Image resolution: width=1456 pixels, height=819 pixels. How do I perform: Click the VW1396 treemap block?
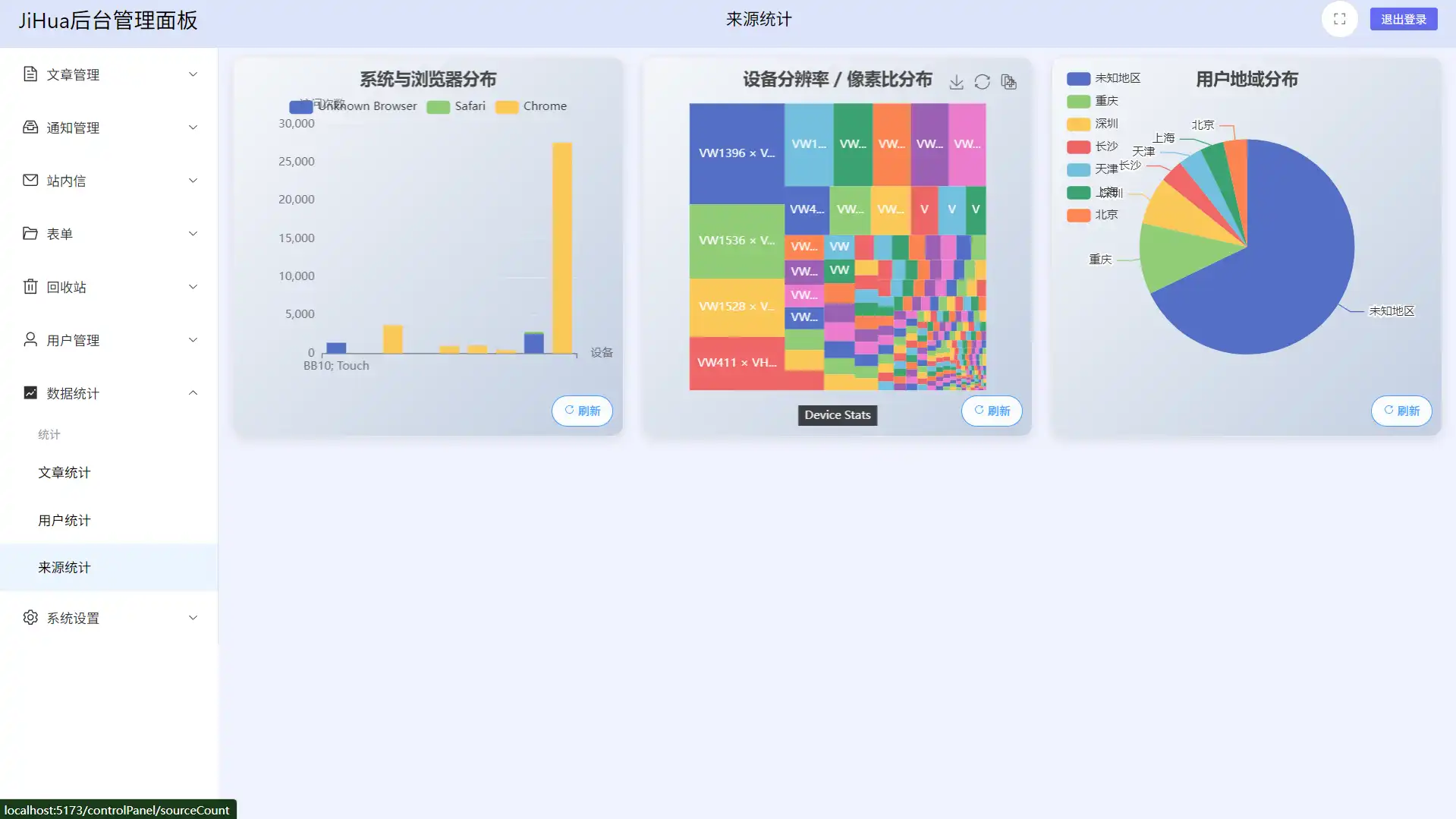pos(736,153)
